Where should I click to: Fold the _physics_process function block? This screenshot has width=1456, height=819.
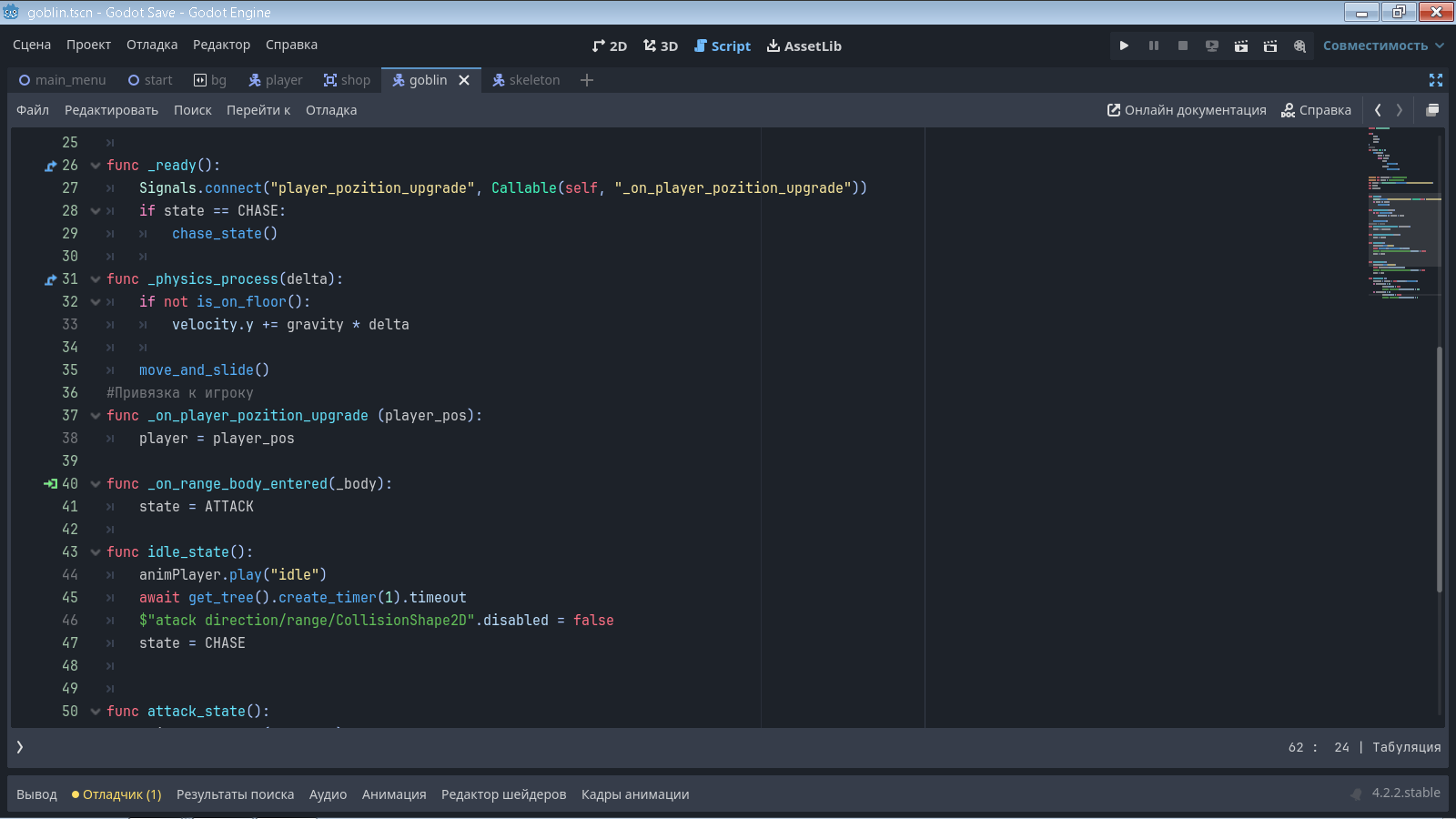coord(96,279)
